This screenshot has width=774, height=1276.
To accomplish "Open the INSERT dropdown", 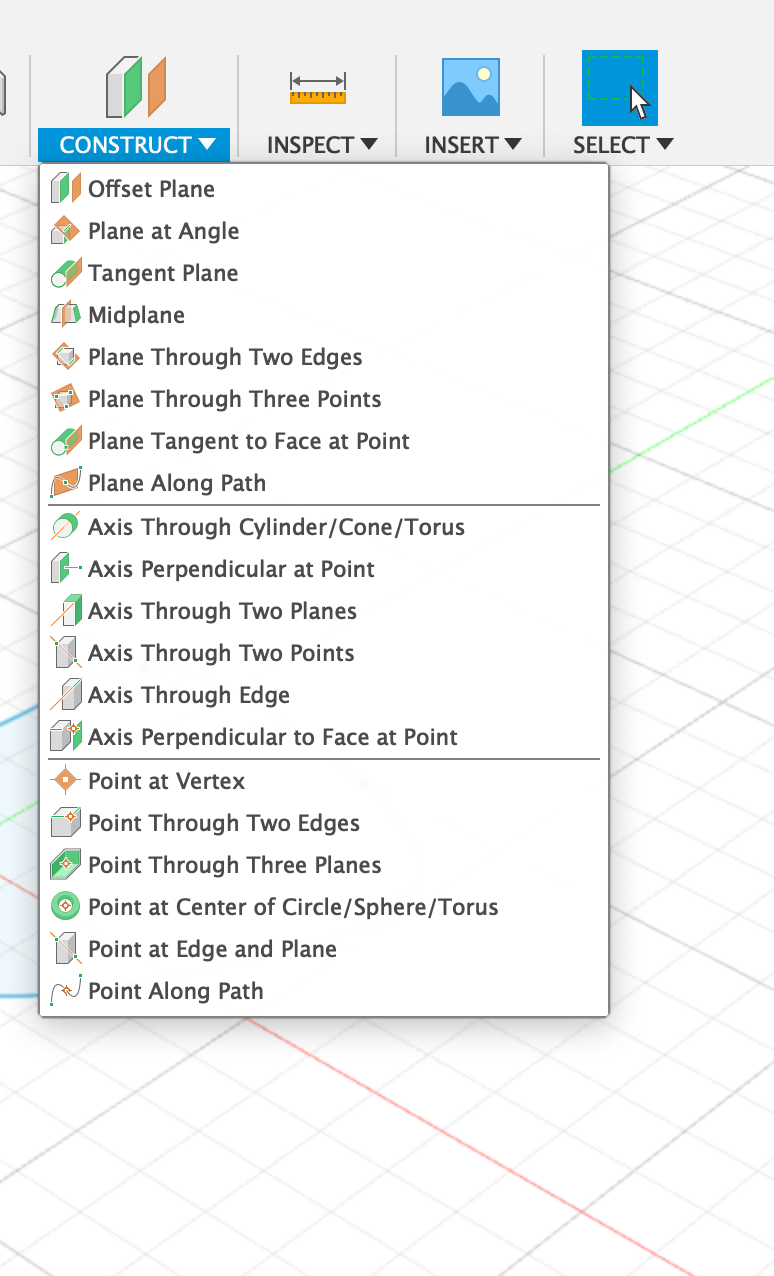I will coord(473,145).
